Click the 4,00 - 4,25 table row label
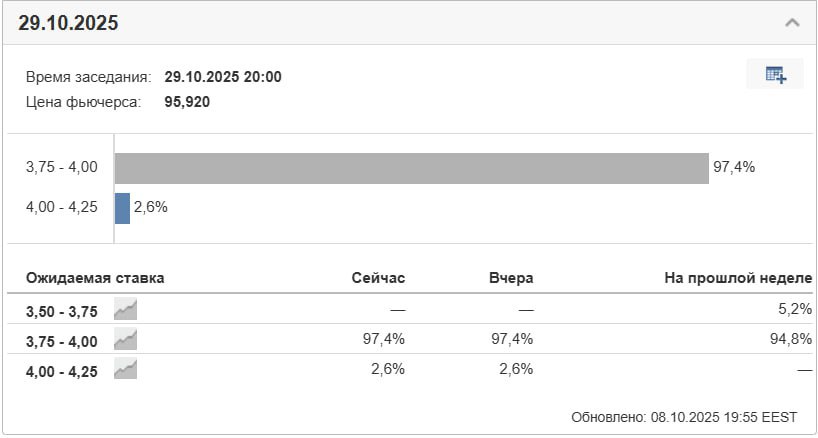The image size is (818, 438). click(62, 371)
